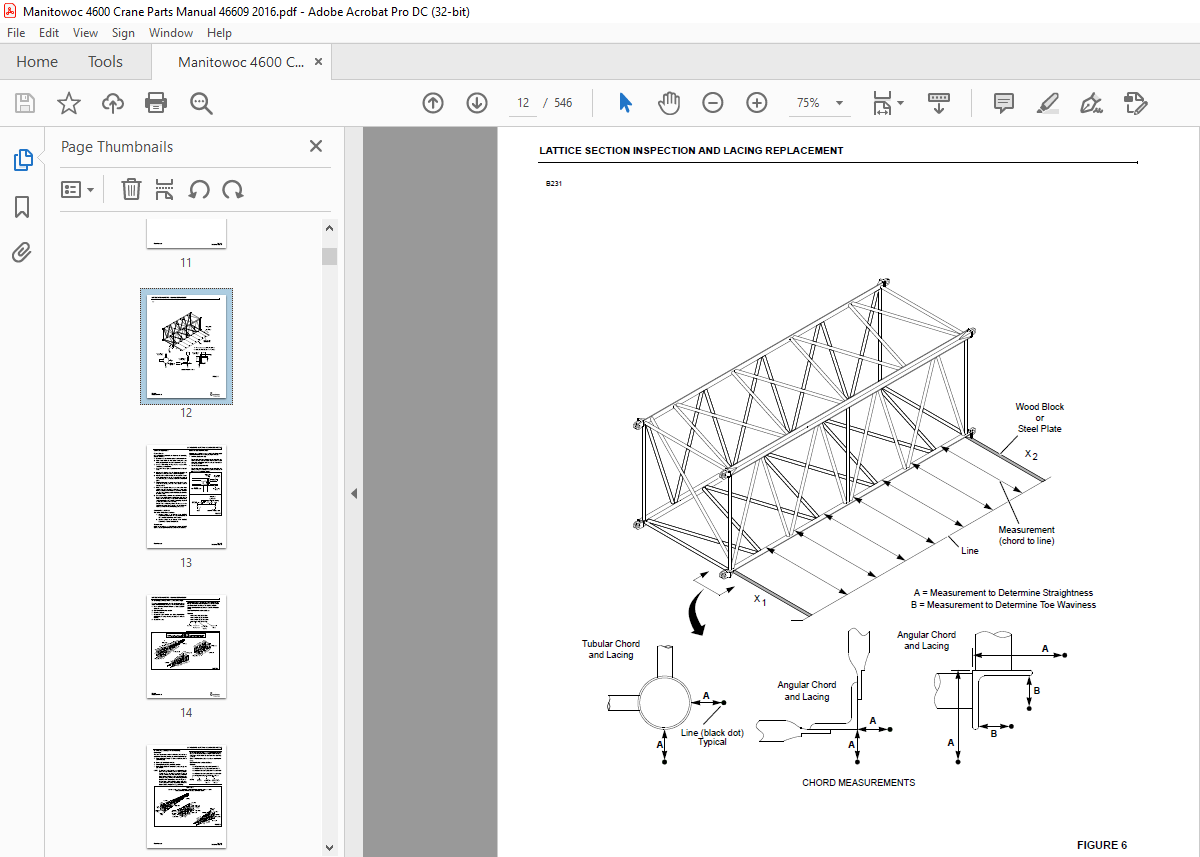Select the page 11 thumbnail
Image resolution: width=1200 pixels, height=857 pixels.
186,233
